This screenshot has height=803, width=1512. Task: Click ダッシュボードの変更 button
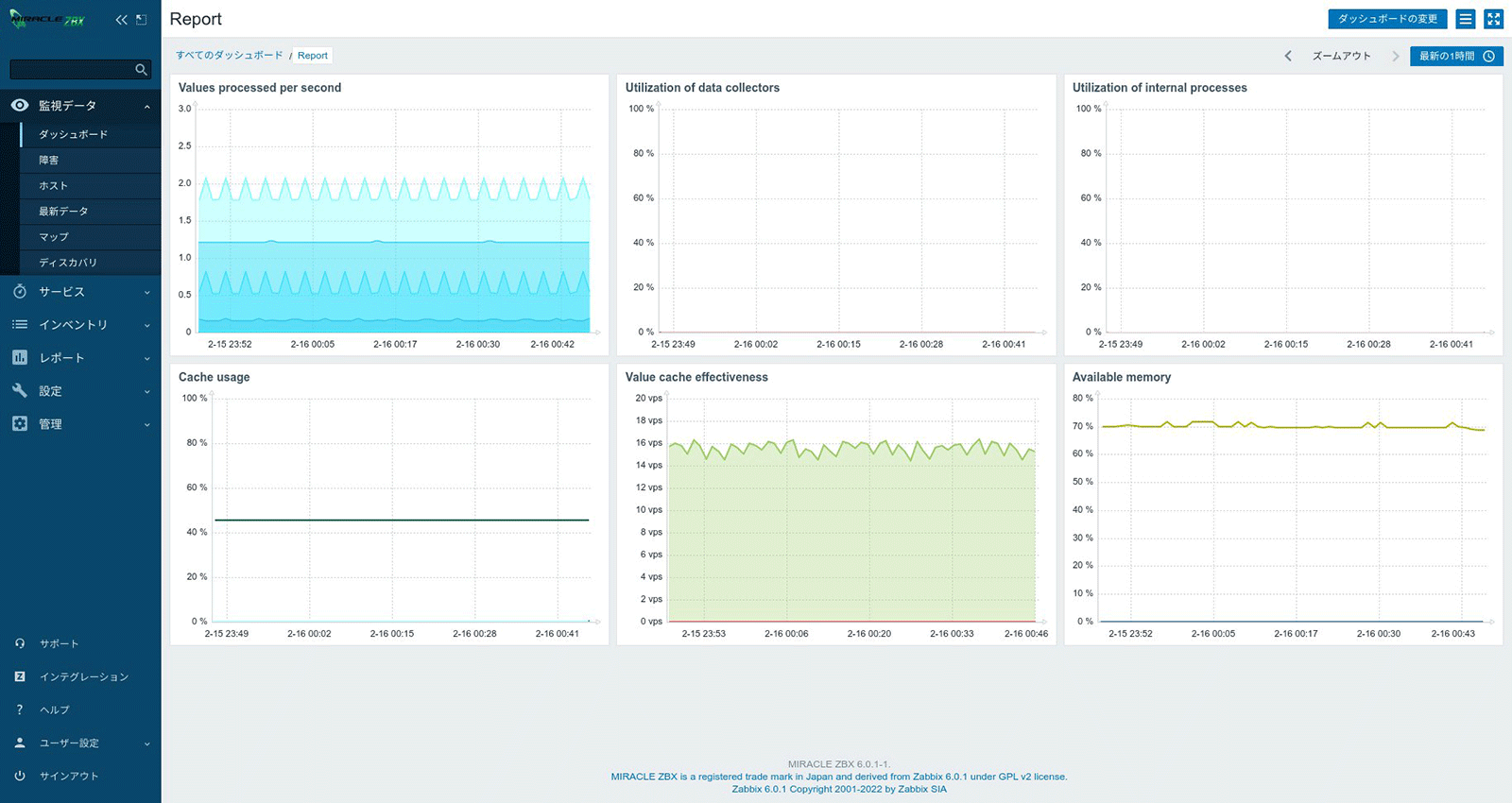coord(1386,19)
